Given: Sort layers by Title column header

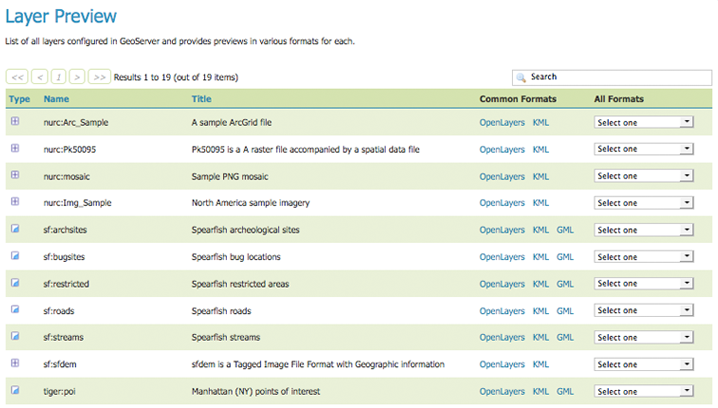Looking at the screenshot, I should [x=201, y=99].
